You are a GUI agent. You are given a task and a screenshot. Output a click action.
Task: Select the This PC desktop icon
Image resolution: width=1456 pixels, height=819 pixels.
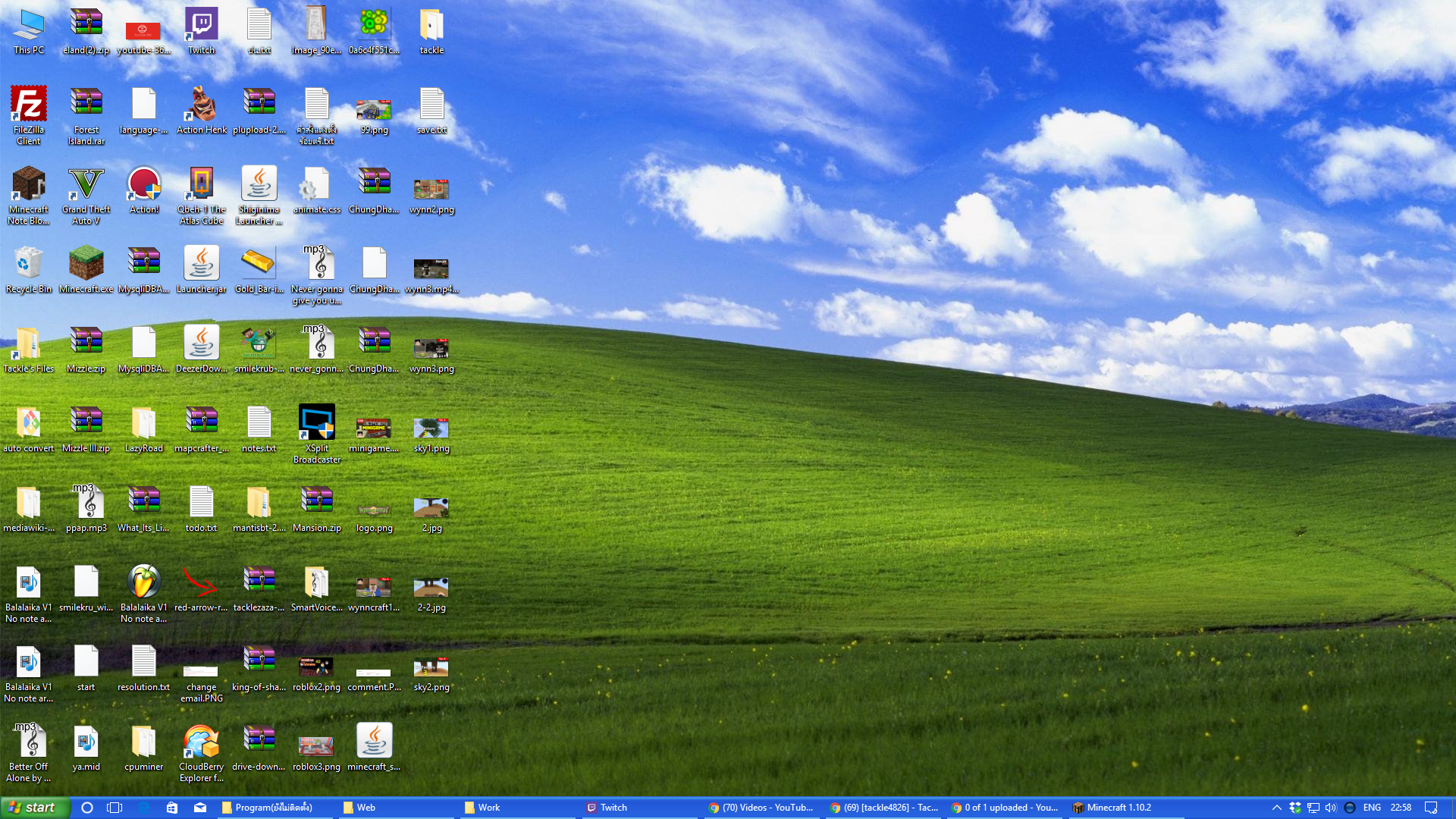tap(29, 32)
